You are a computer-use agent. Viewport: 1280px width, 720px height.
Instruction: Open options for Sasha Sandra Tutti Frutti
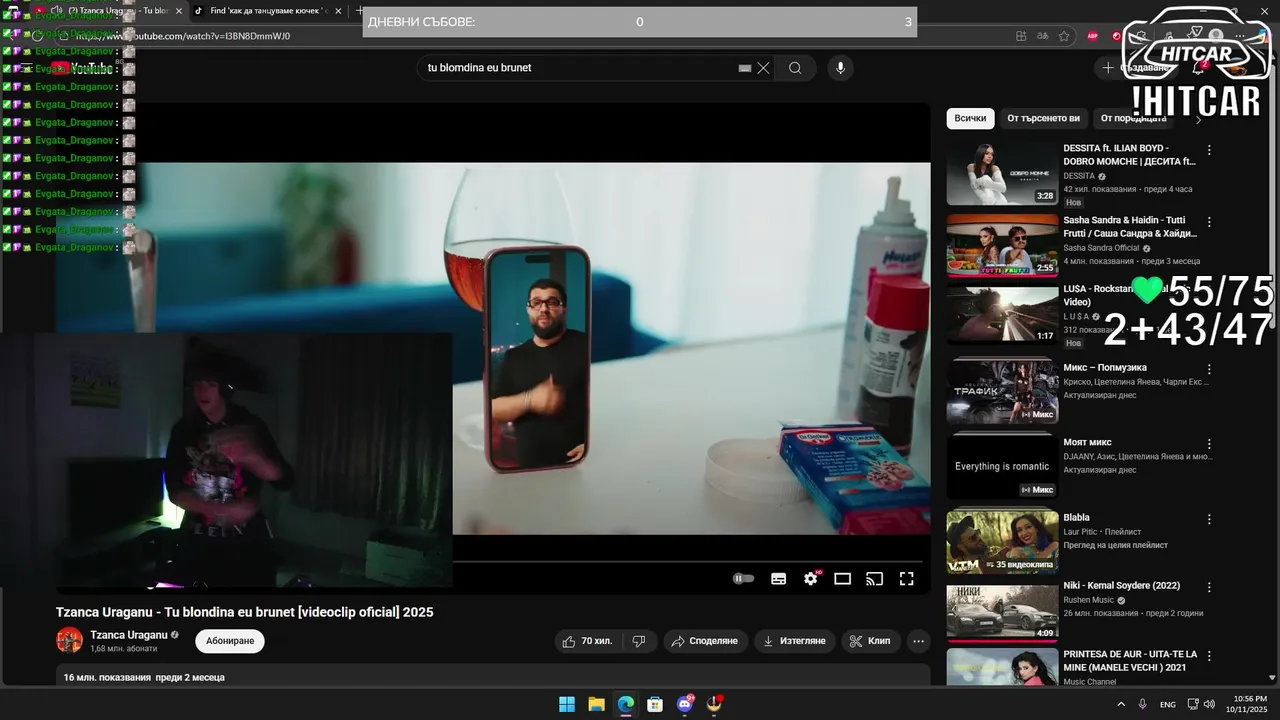(1209, 222)
